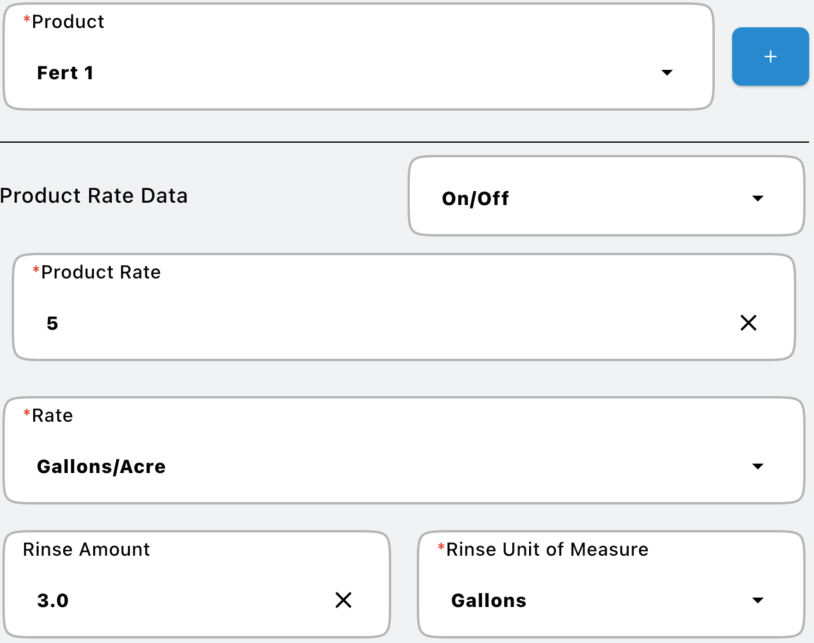Click the Rate field label
Viewport: 814px width, 643px height.
52,415
